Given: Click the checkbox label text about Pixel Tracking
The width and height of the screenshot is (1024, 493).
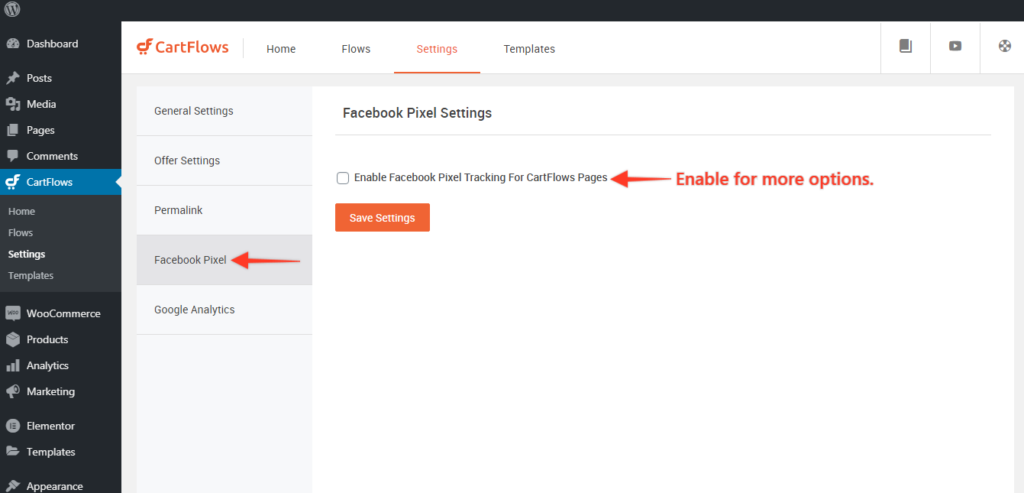Looking at the screenshot, I should coord(481,178).
